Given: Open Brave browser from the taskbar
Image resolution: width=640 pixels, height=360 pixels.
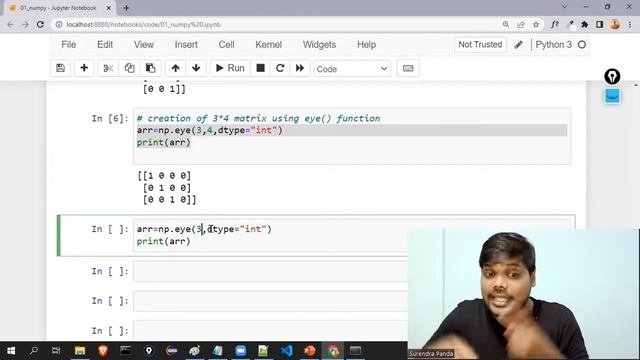Looking at the screenshot, I should 103,351.
